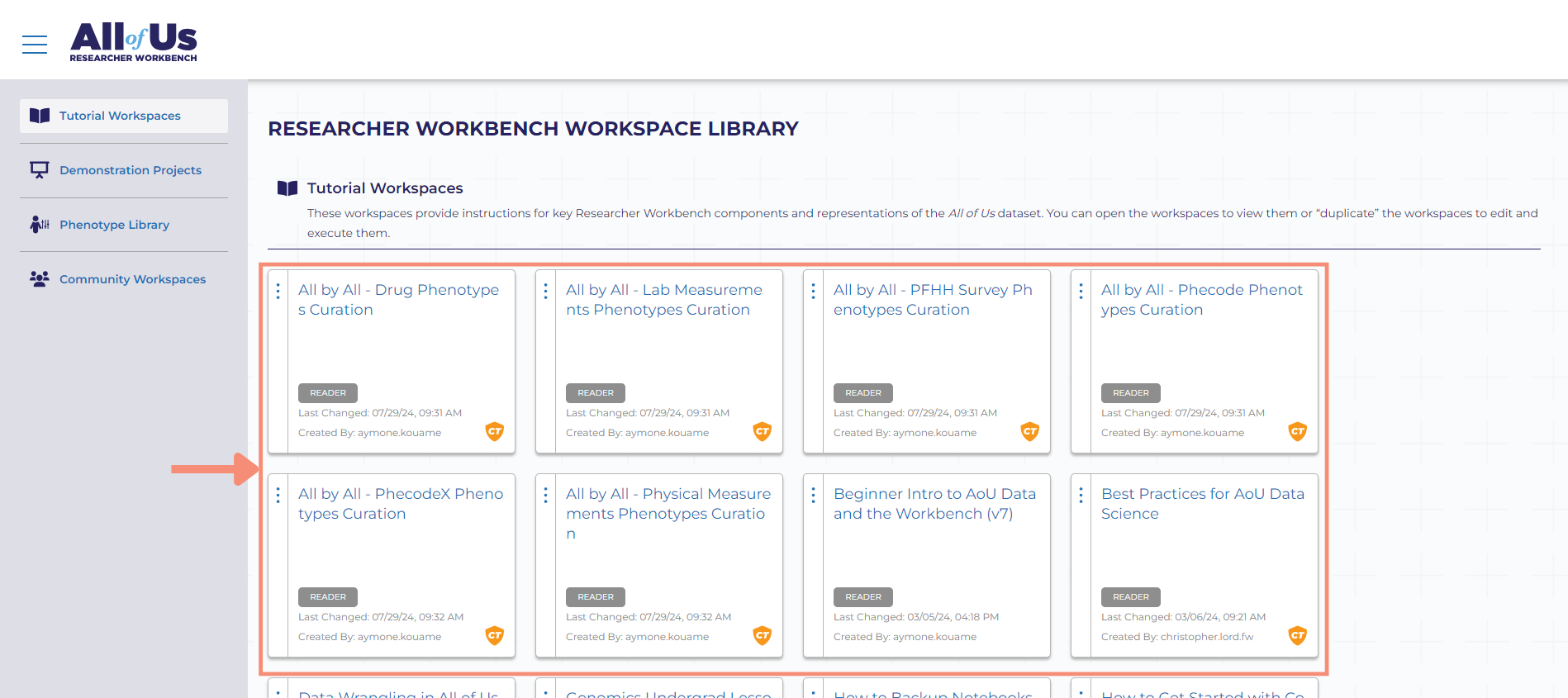Click READER badge on PFHH Survey card
The image size is (1568, 698).
pyautogui.click(x=863, y=393)
